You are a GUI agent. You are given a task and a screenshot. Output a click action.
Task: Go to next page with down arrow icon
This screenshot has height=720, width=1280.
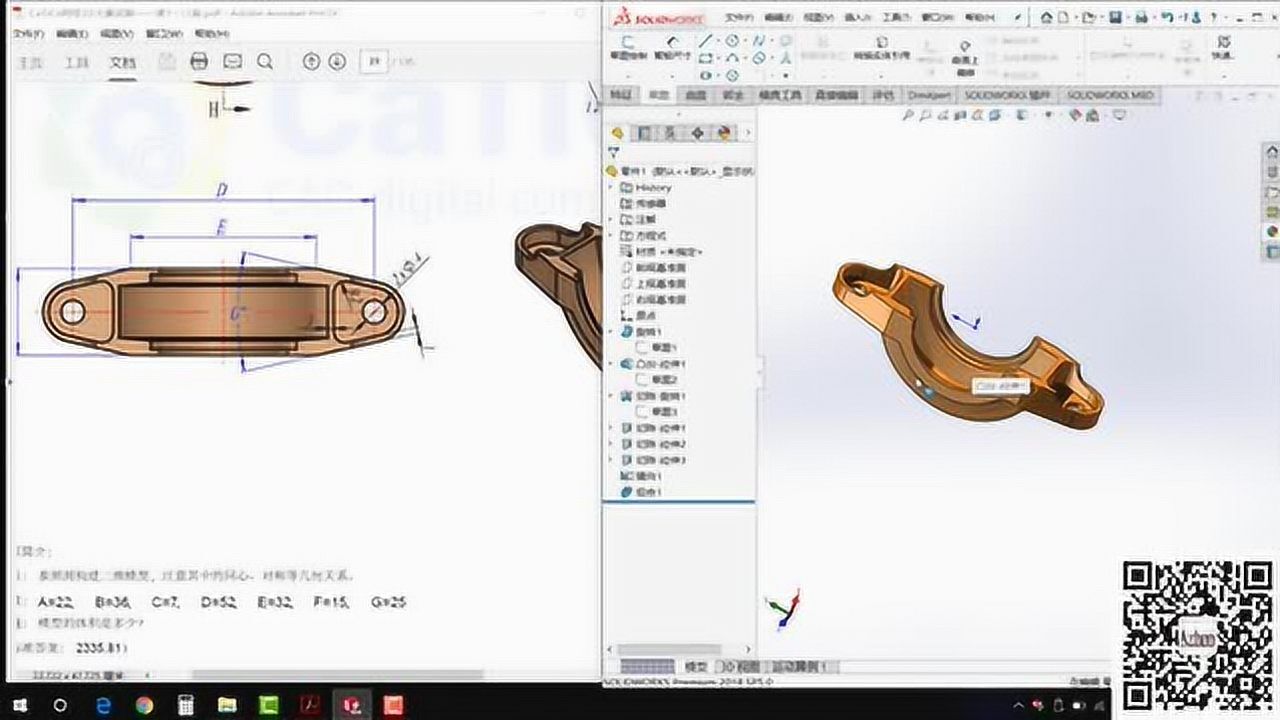click(x=337, y=62)
